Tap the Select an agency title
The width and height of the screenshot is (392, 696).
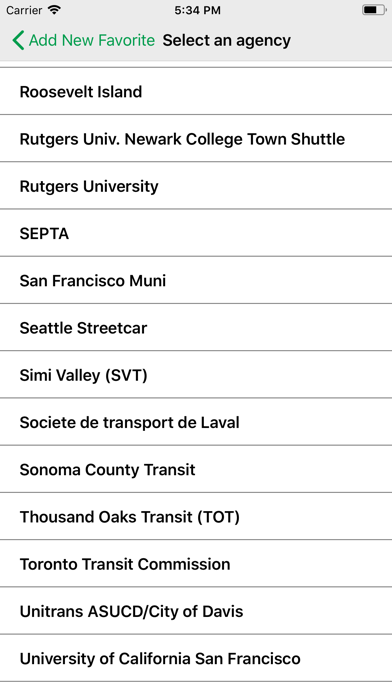click(226, 40)
